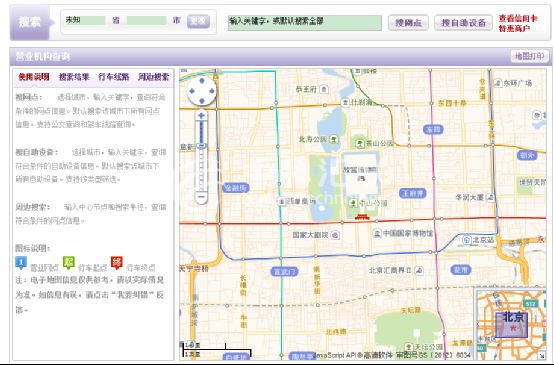Click the 地图打印 button
This screenshot has height=365, width=554.
pos(529,56)
